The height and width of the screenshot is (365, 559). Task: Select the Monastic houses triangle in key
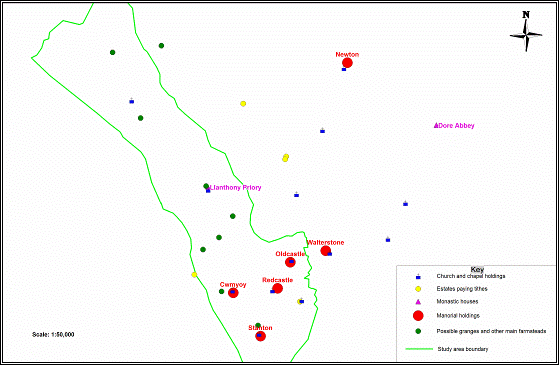pos(418,302)
